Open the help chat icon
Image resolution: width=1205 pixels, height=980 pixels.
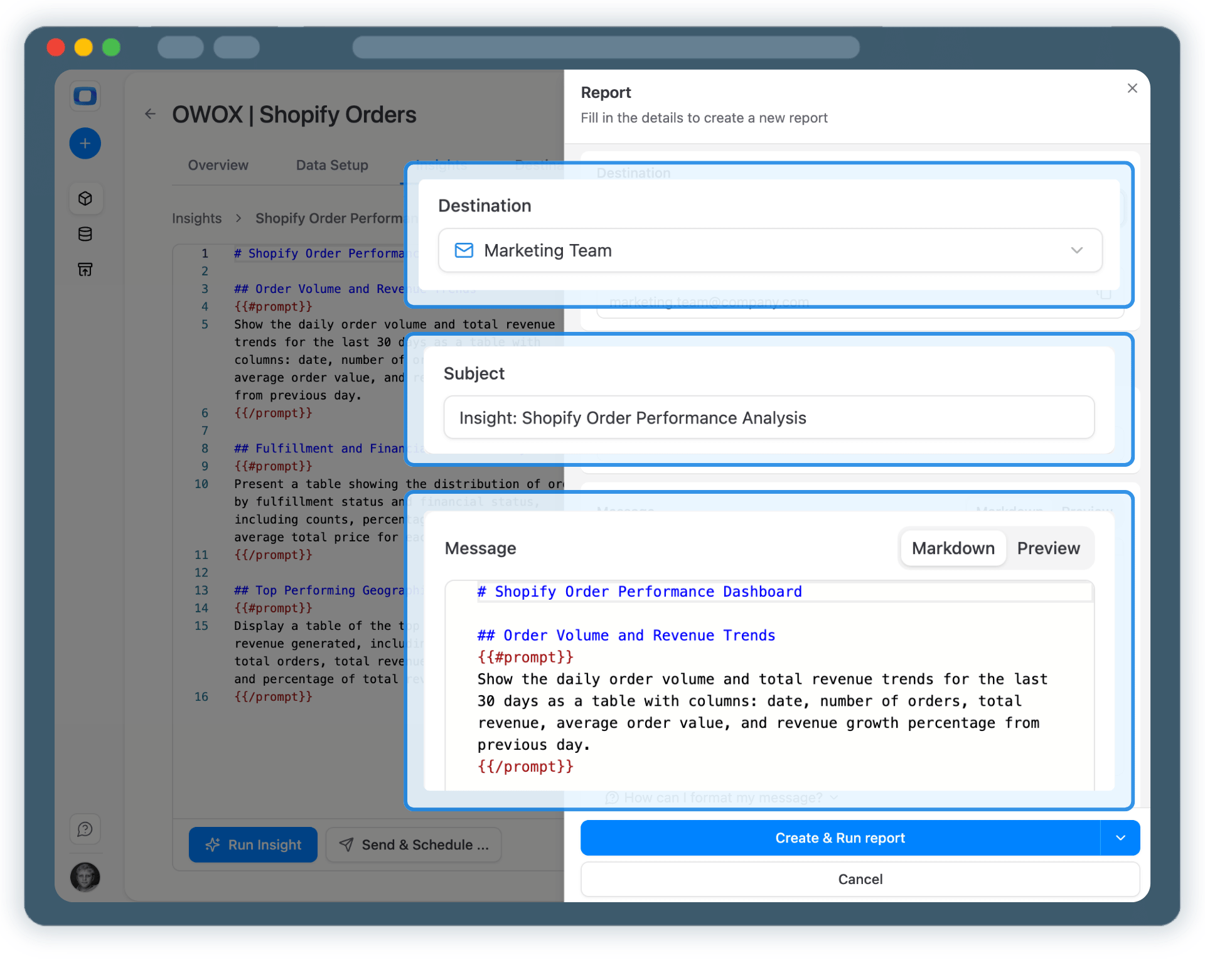(x=85, y=829)
